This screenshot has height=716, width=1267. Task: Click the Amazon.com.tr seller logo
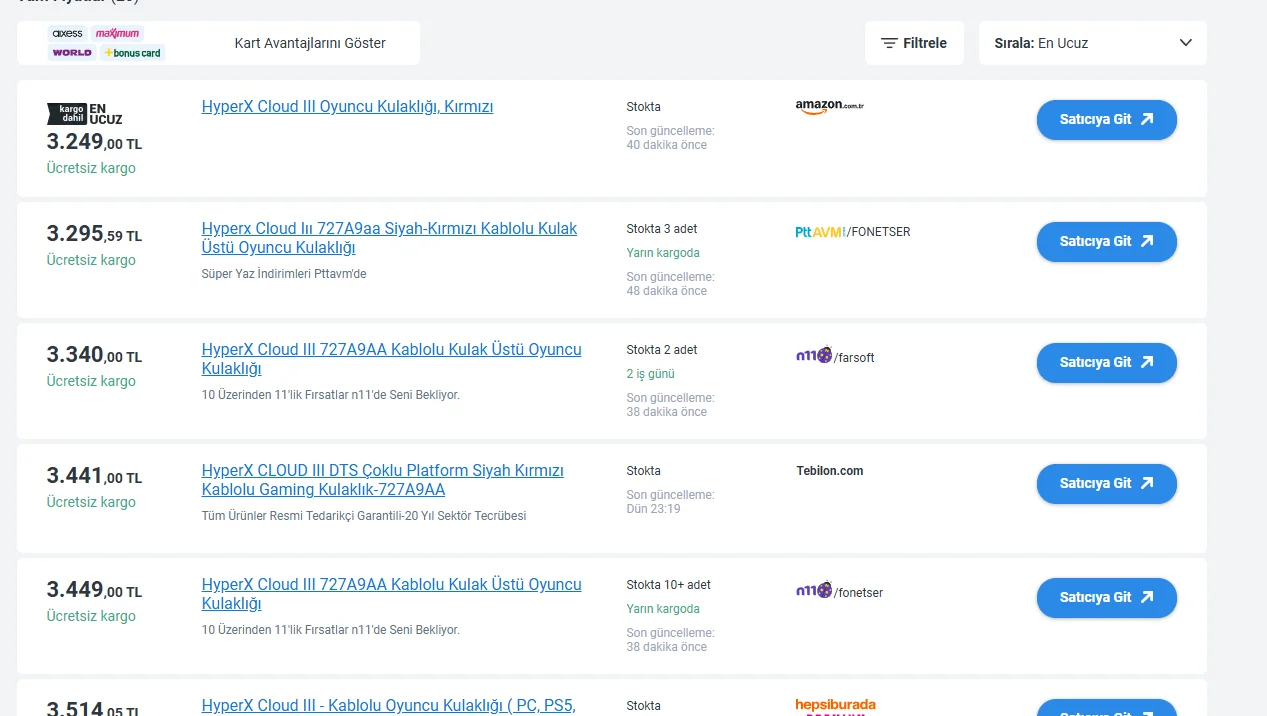(829, 106)
